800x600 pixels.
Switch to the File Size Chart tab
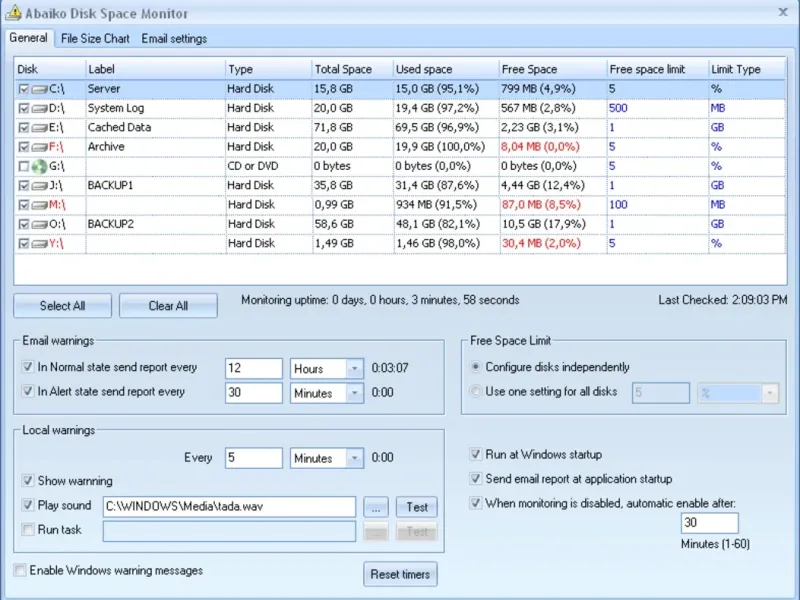tap(95, 39)
